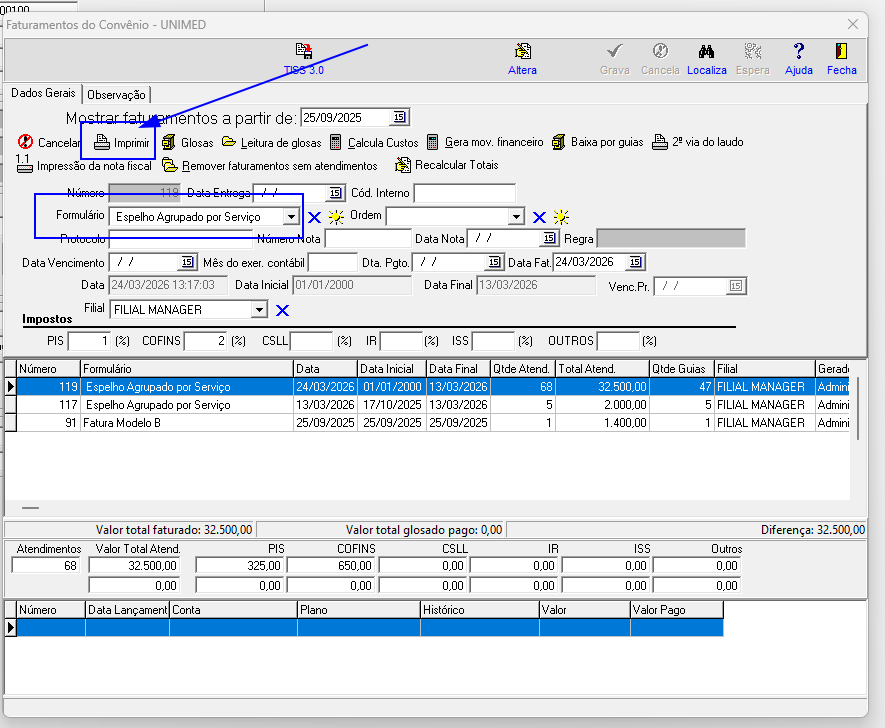The image size is (885, 728).
Task: Expand the Ordem dropdown
Action: pyautogui.click(x=516, y=217)
